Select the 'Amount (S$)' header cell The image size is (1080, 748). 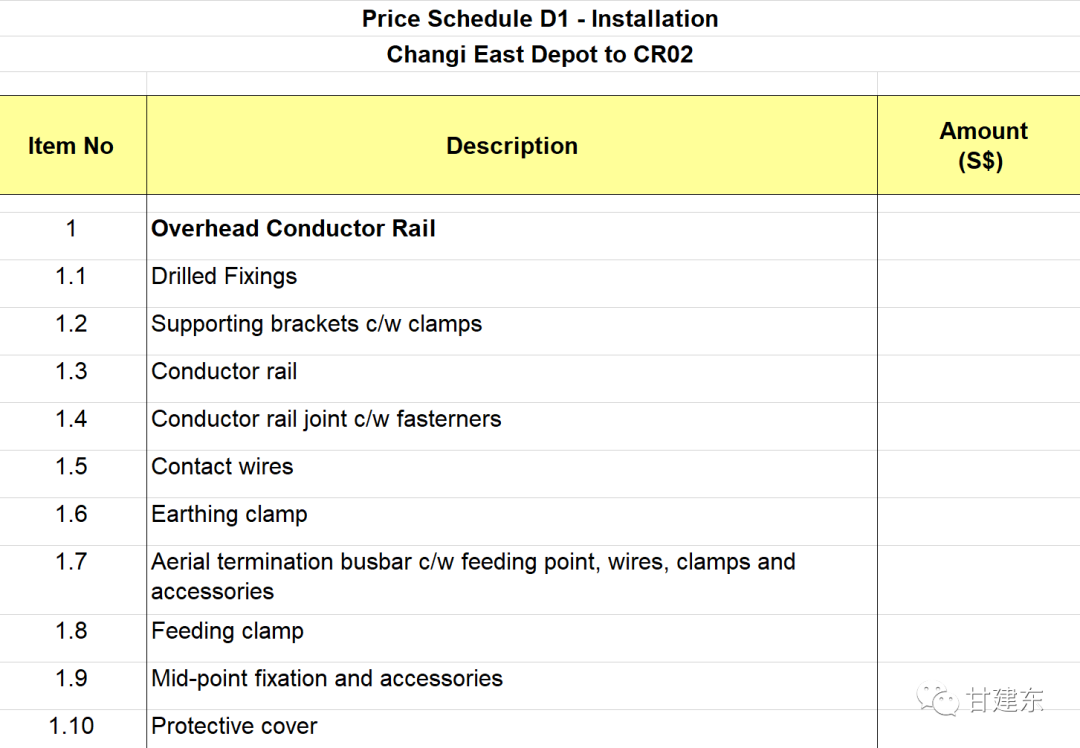[979, 145]
